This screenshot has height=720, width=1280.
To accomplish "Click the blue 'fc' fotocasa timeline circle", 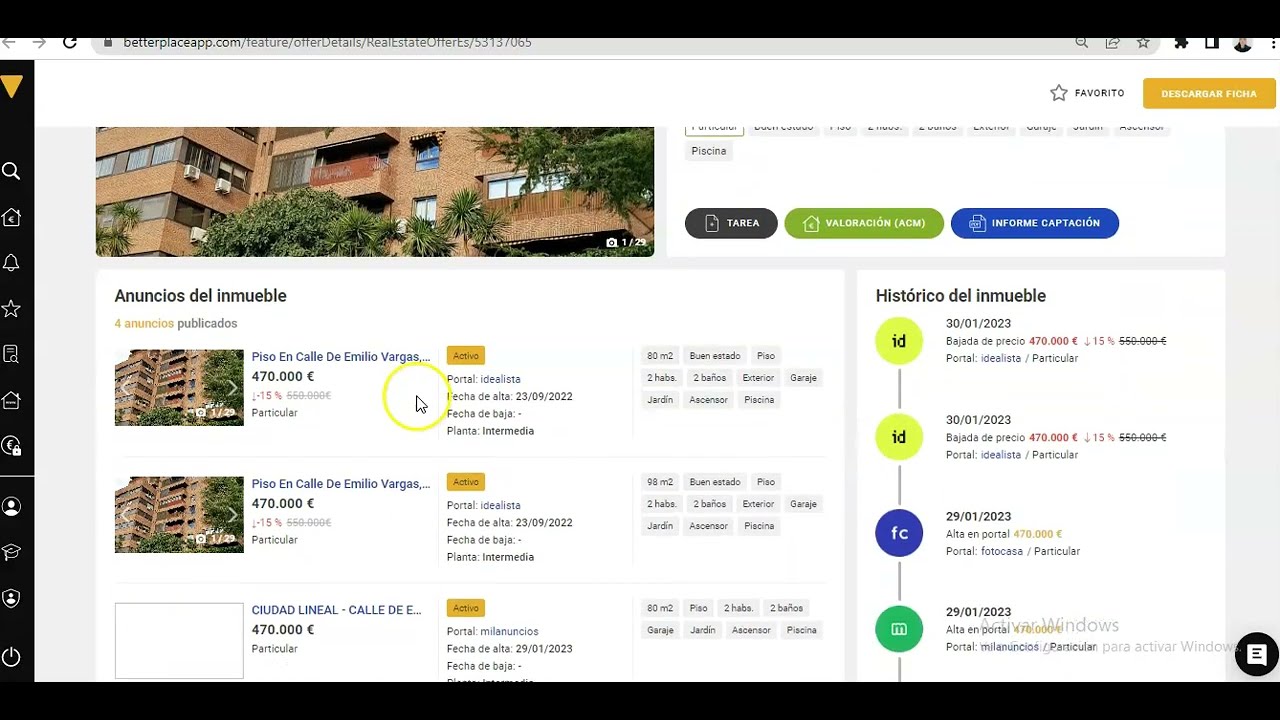I will [899, 533].
